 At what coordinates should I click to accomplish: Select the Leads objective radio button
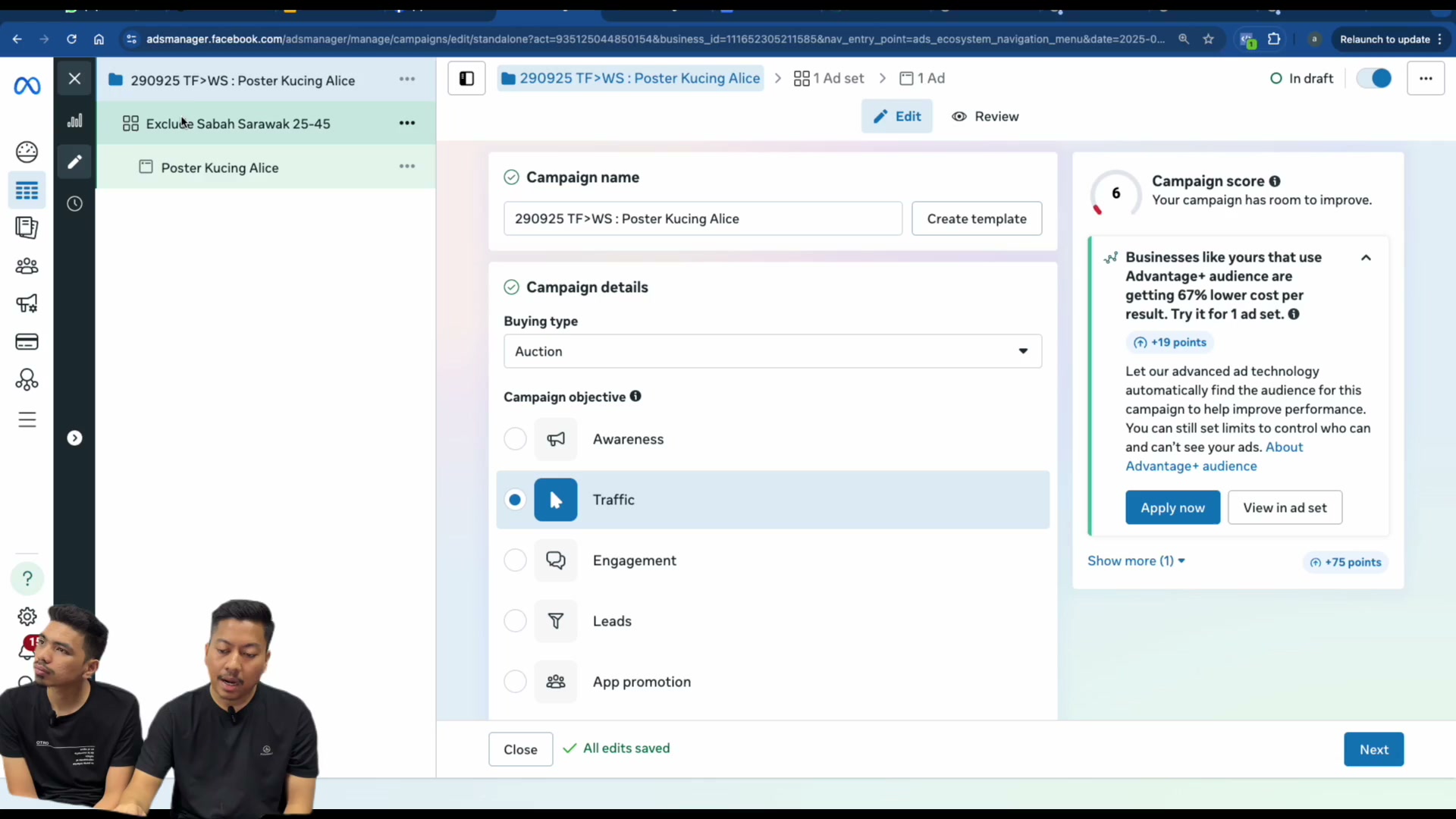[515, 620]
